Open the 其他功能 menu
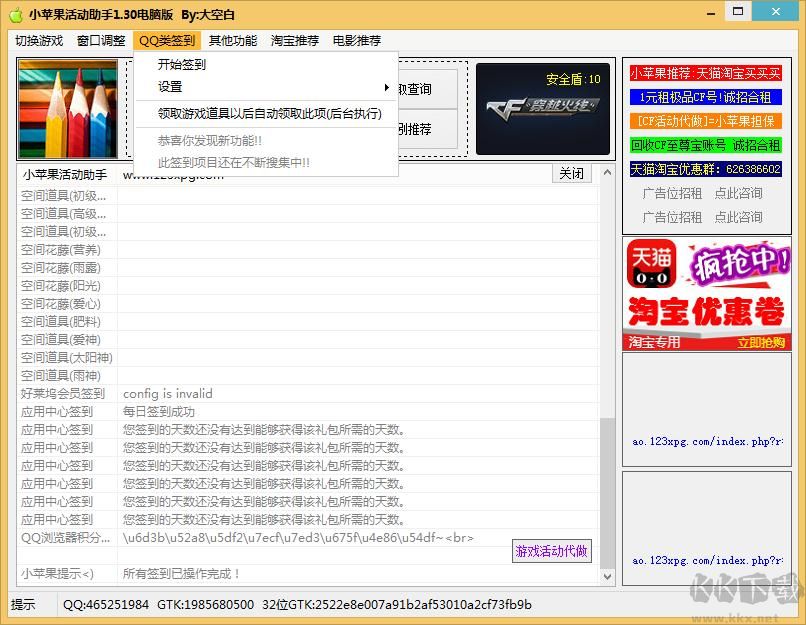The image size is (806, 625). pyautogui.click(x=233, y=41)
